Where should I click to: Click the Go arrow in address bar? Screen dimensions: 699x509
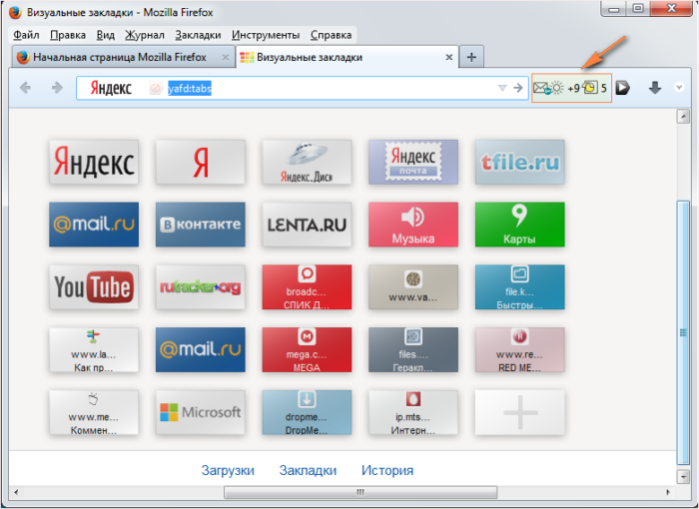coord(518,88)
